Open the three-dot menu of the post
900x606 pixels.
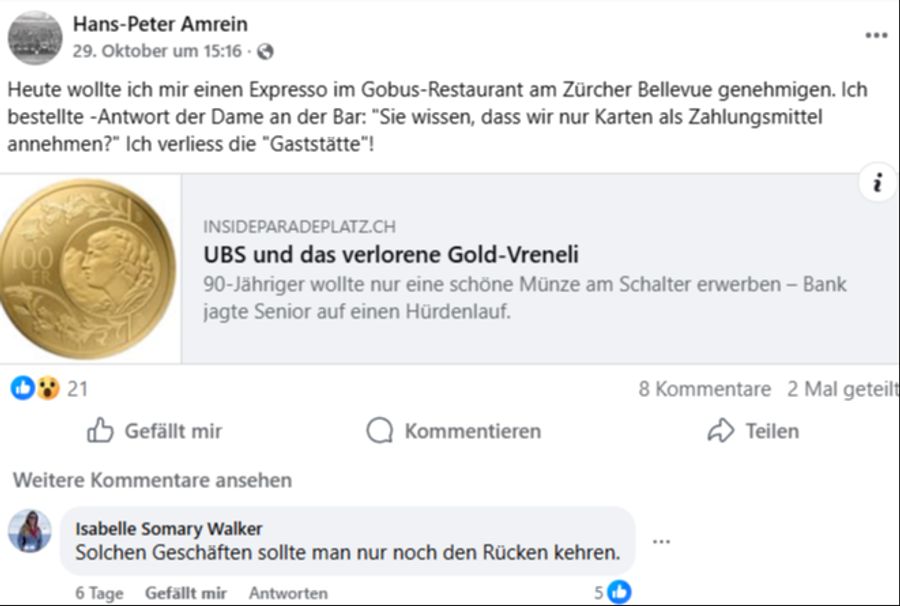click(x=875, y=35)
